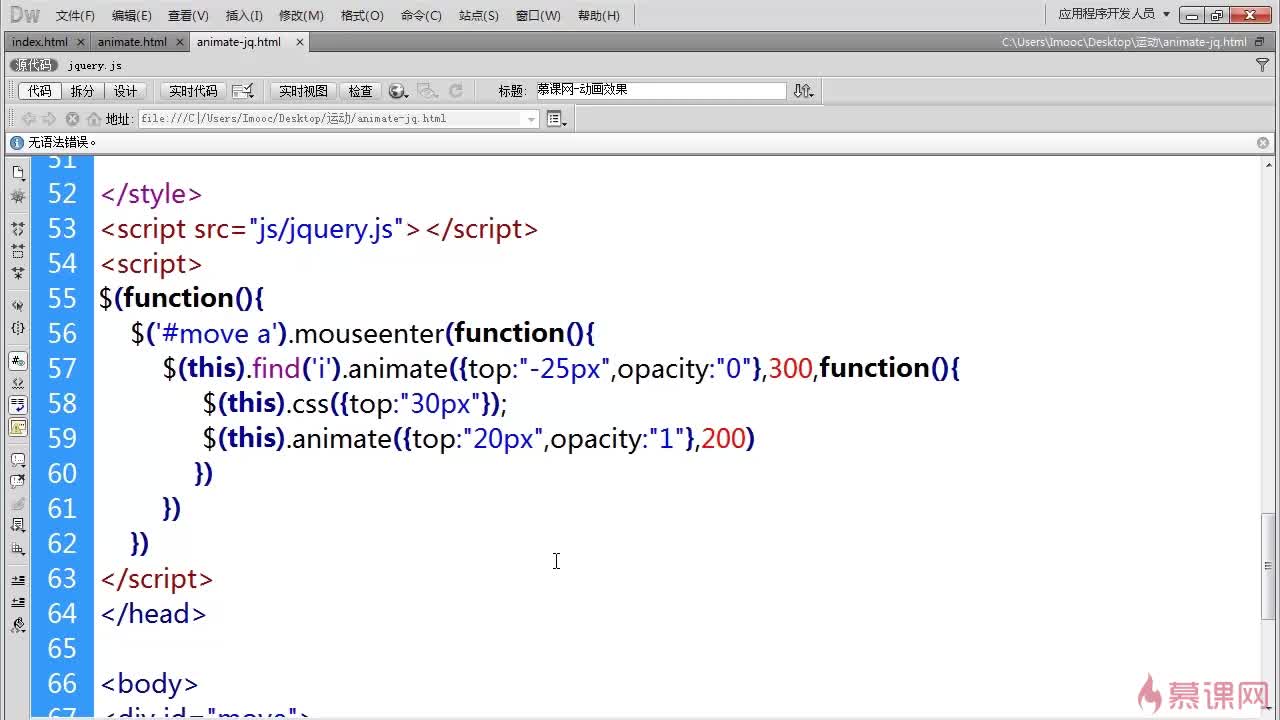
Task: Click visual aids icon in document toolbar
Action: click(x=428, y=91)
